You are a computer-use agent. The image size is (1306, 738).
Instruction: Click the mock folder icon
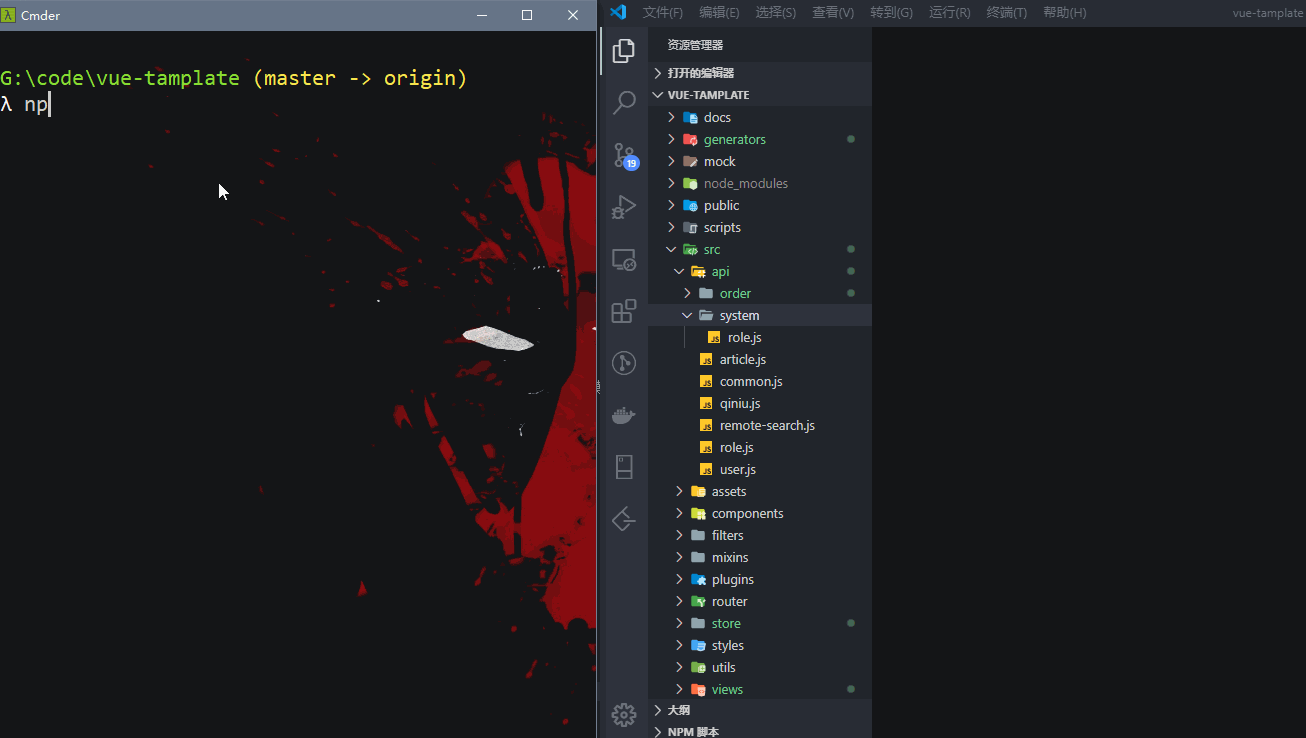[690, 162]
